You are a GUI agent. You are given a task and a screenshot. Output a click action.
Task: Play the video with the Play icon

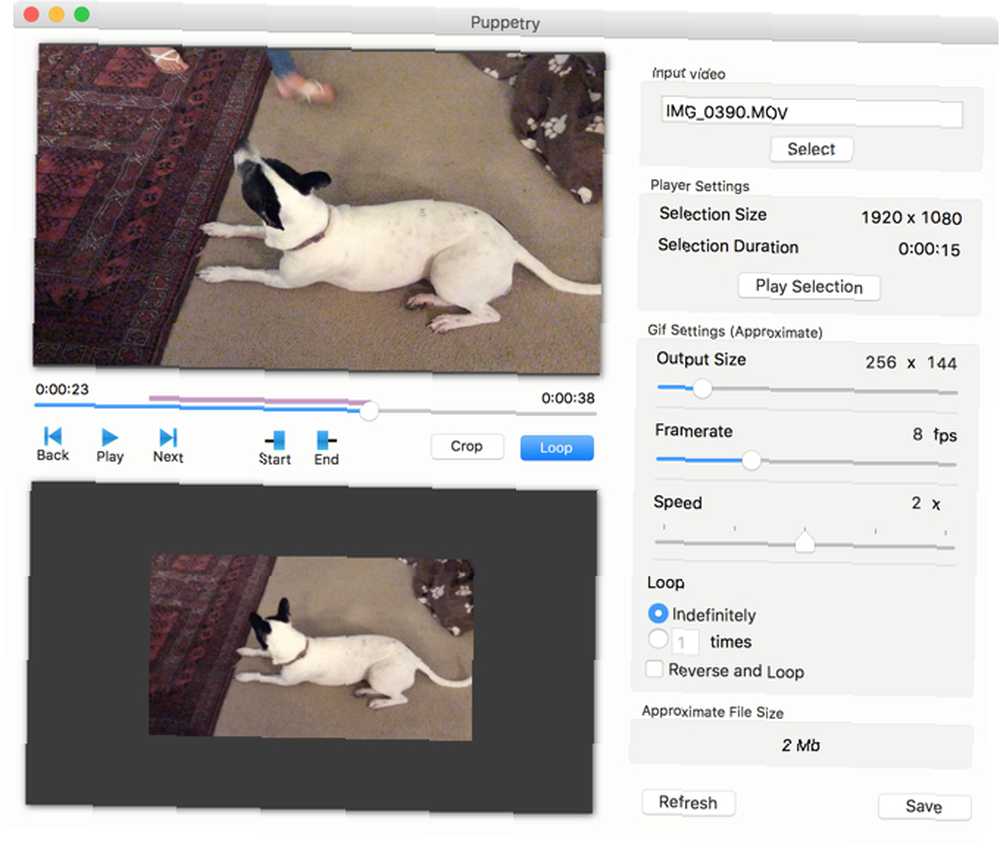tap(110, 437)
